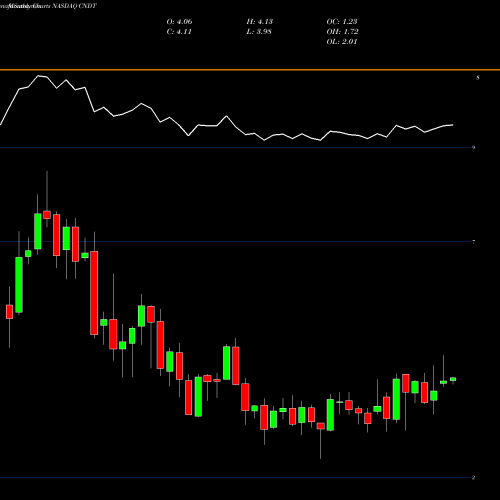Image resolution: width=500 pixels, height=500 pixels.
Task: Click the last green candlestick on the right
Action: 453,379
